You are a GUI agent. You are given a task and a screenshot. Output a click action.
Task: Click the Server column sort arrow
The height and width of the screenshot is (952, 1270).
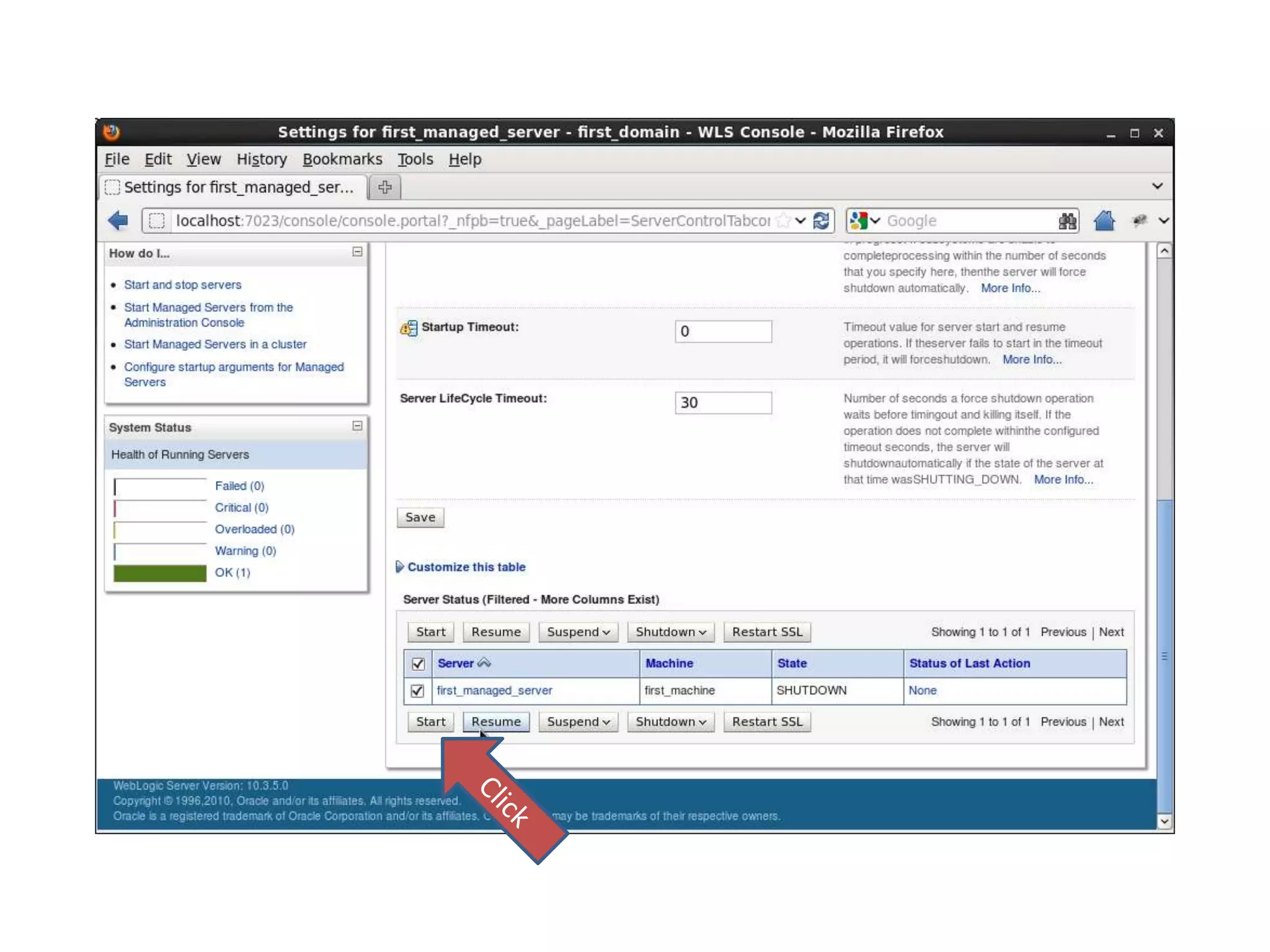tap(484, 663)
